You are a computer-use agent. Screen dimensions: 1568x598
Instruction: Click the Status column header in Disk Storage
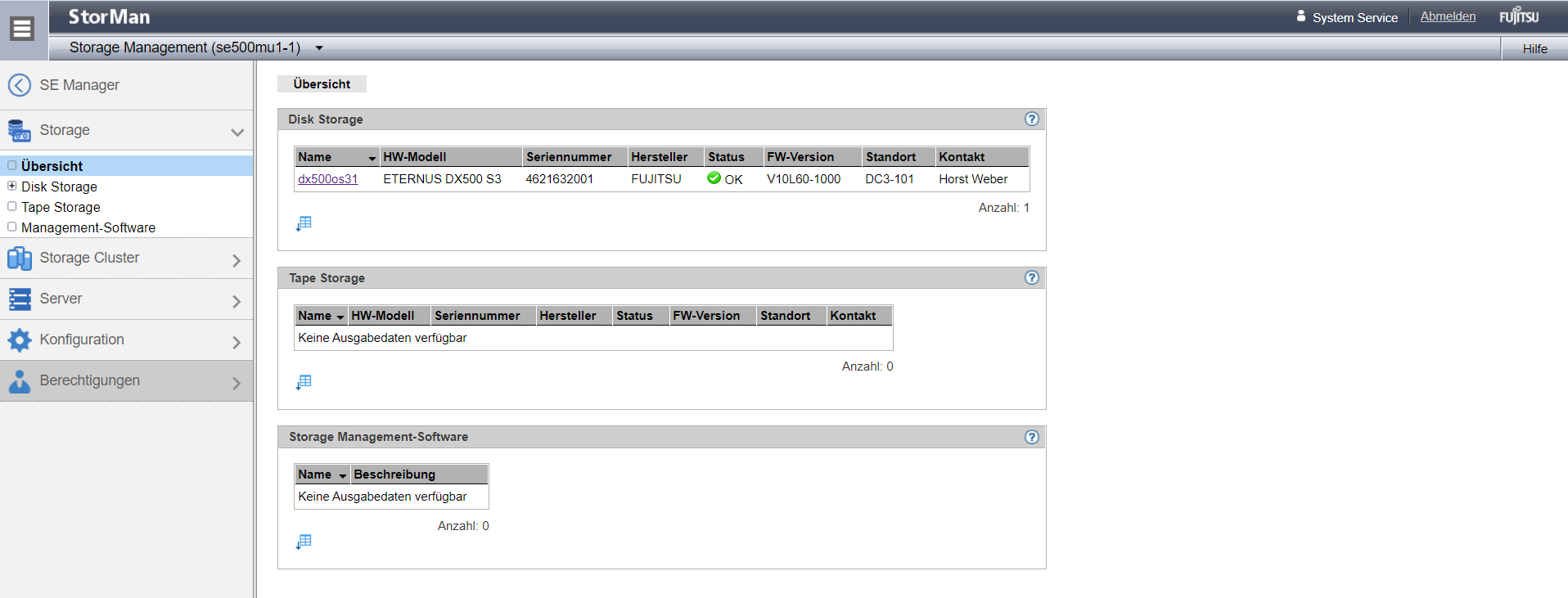[x=734, y=156]
